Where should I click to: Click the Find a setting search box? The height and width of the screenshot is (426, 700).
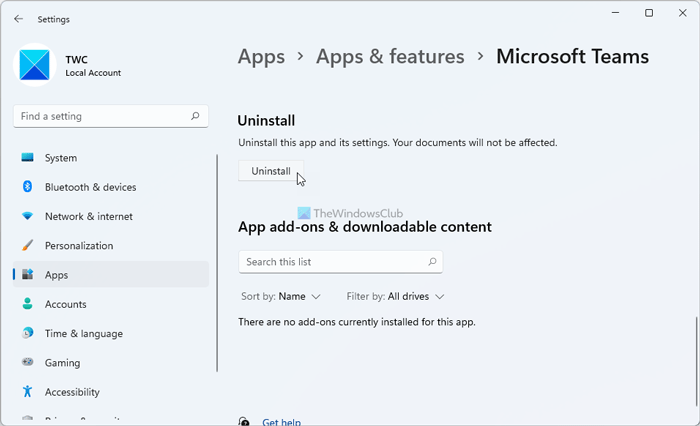pyautogui.click(x=100, y=116)
